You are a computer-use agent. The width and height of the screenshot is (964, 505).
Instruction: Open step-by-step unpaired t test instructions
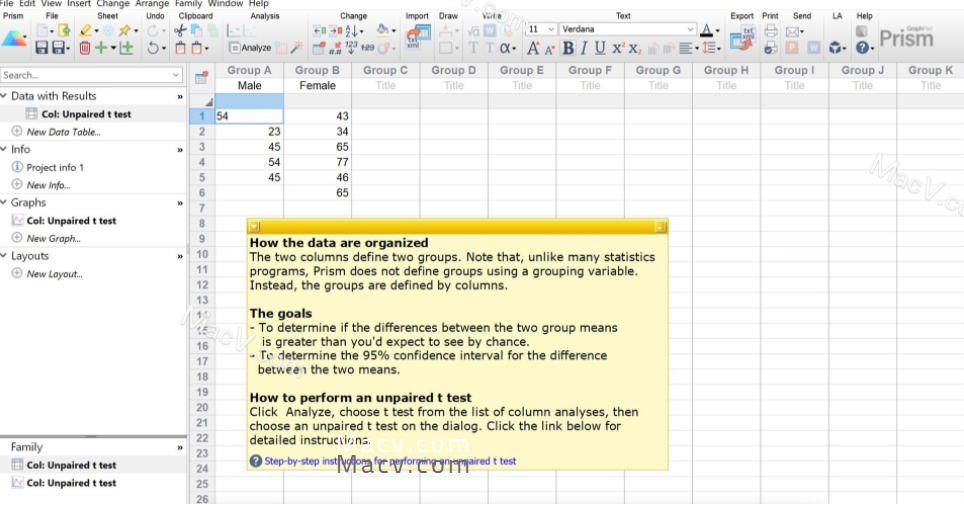390,461
